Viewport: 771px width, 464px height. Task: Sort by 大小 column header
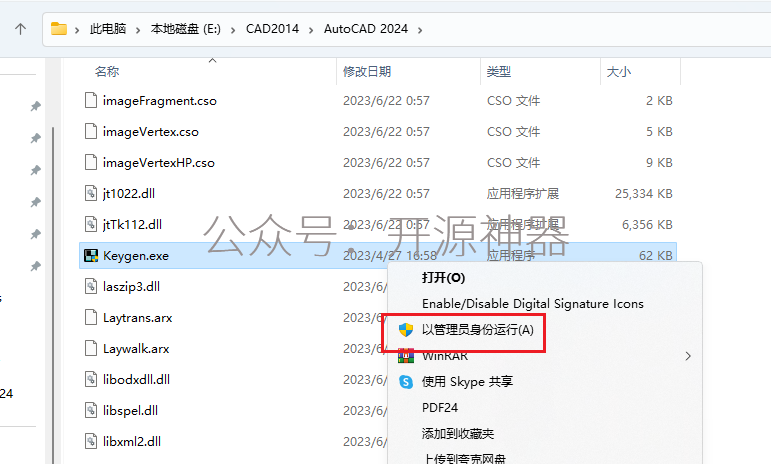coord(619,72)
